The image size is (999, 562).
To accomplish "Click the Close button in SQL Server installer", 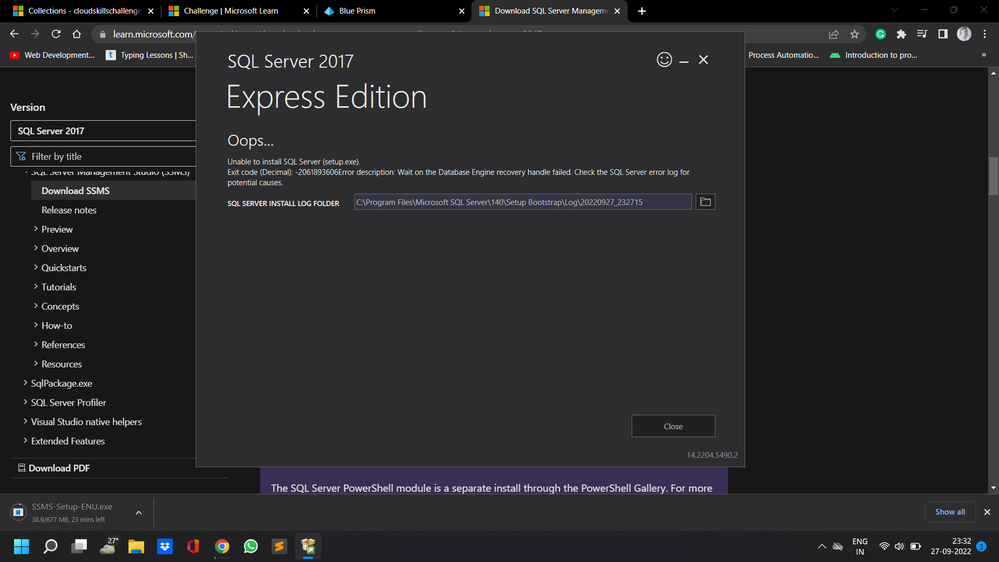I will coord(673,426).
